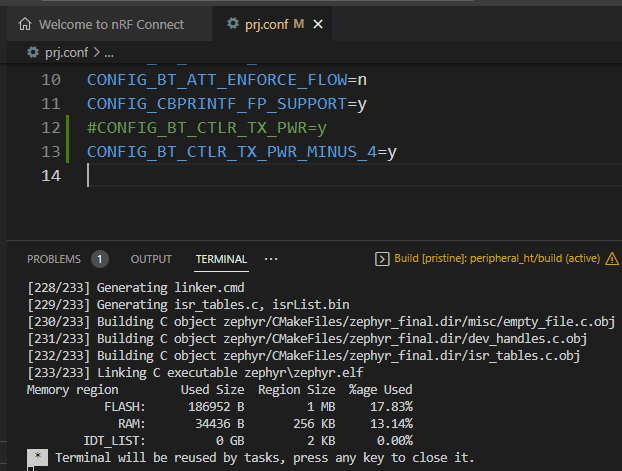Click the gear icon on prj.conf tab
The height and width of the screenshot is (471, 622).
point(233,23)
